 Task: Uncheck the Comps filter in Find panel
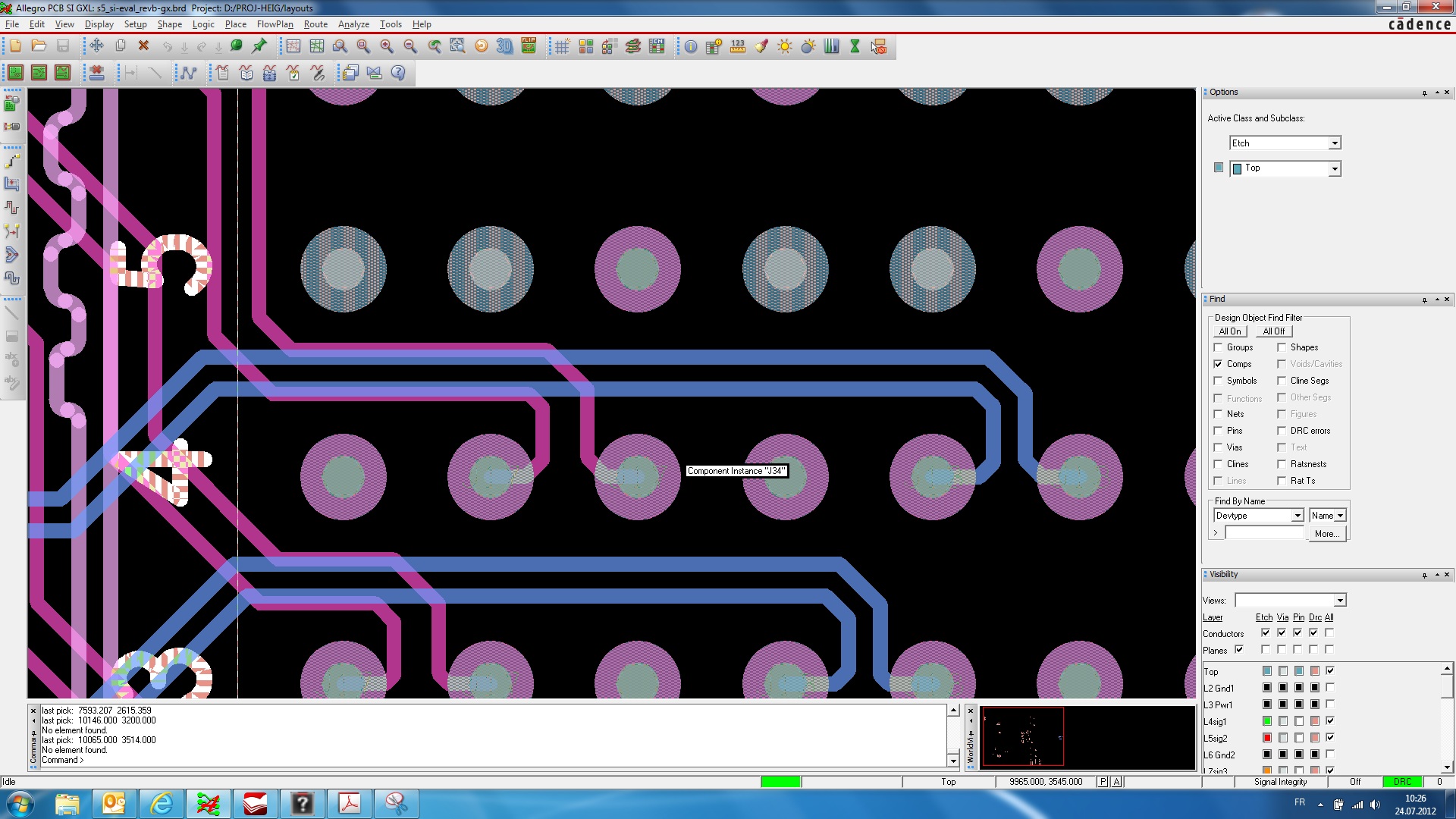[x=1218, y=364]
